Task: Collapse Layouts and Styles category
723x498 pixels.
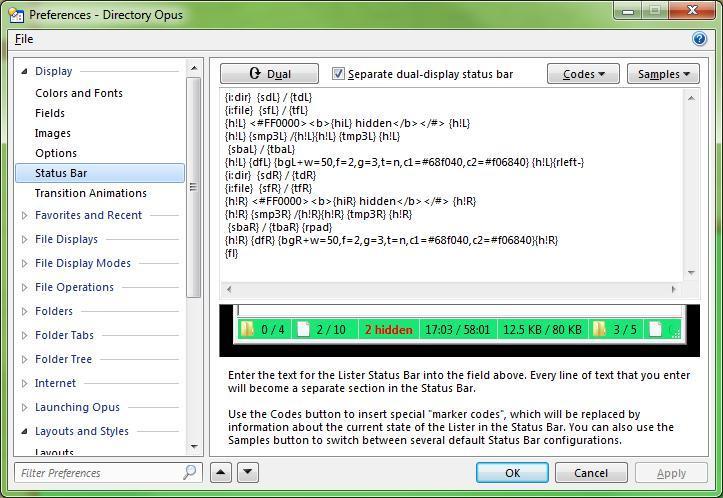Action: (24, 432)
